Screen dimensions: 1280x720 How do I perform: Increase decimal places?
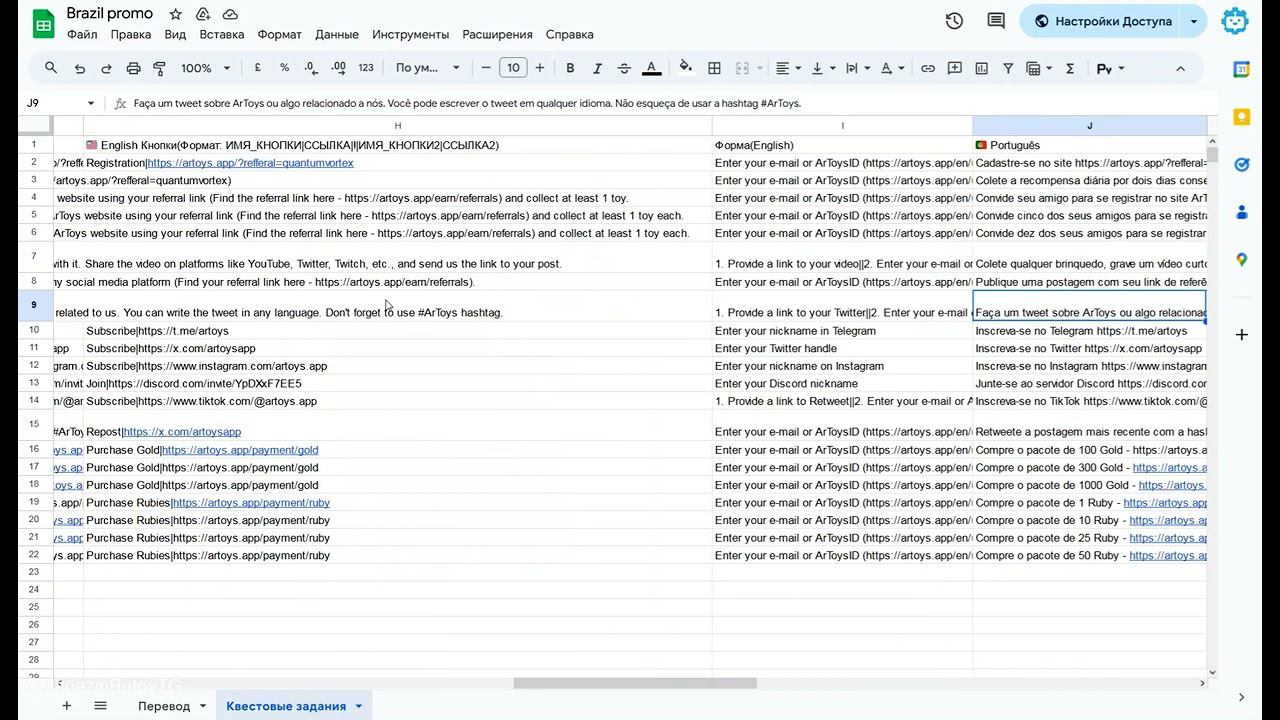coord(338,68)
